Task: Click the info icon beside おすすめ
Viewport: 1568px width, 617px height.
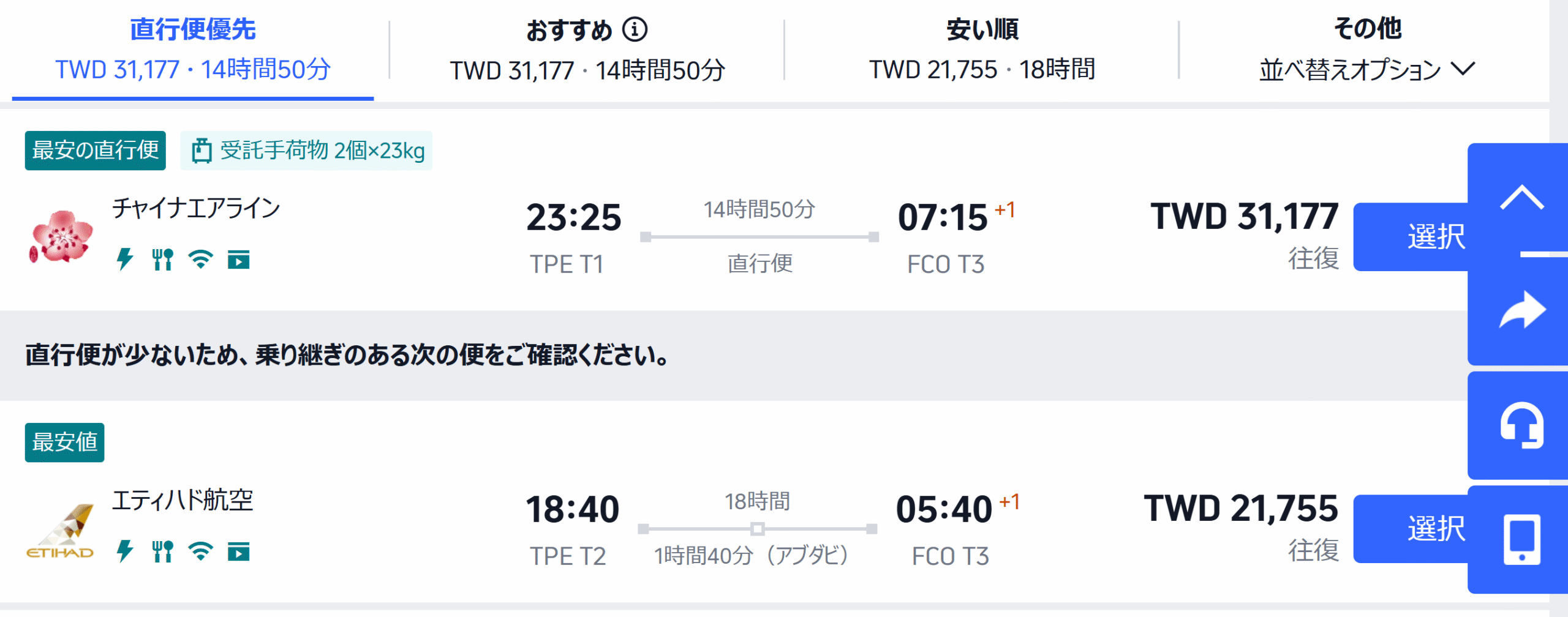Action: [x=635, y=29]
